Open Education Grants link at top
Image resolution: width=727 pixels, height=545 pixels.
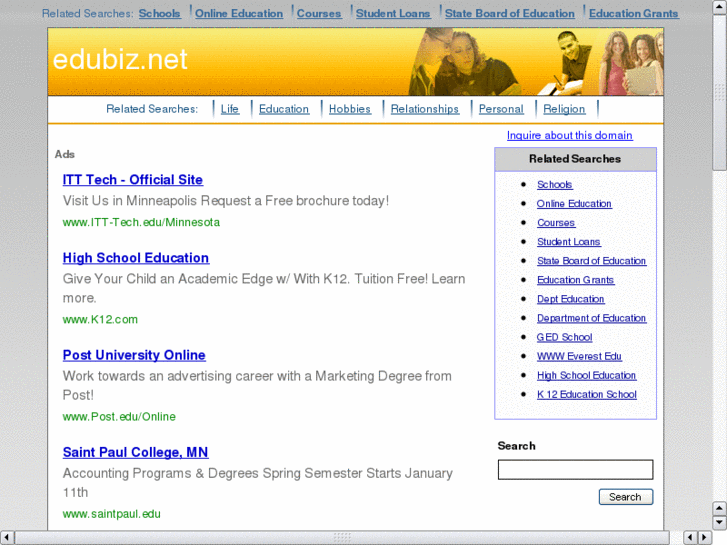pyautogui.click(x=633, y=13)
